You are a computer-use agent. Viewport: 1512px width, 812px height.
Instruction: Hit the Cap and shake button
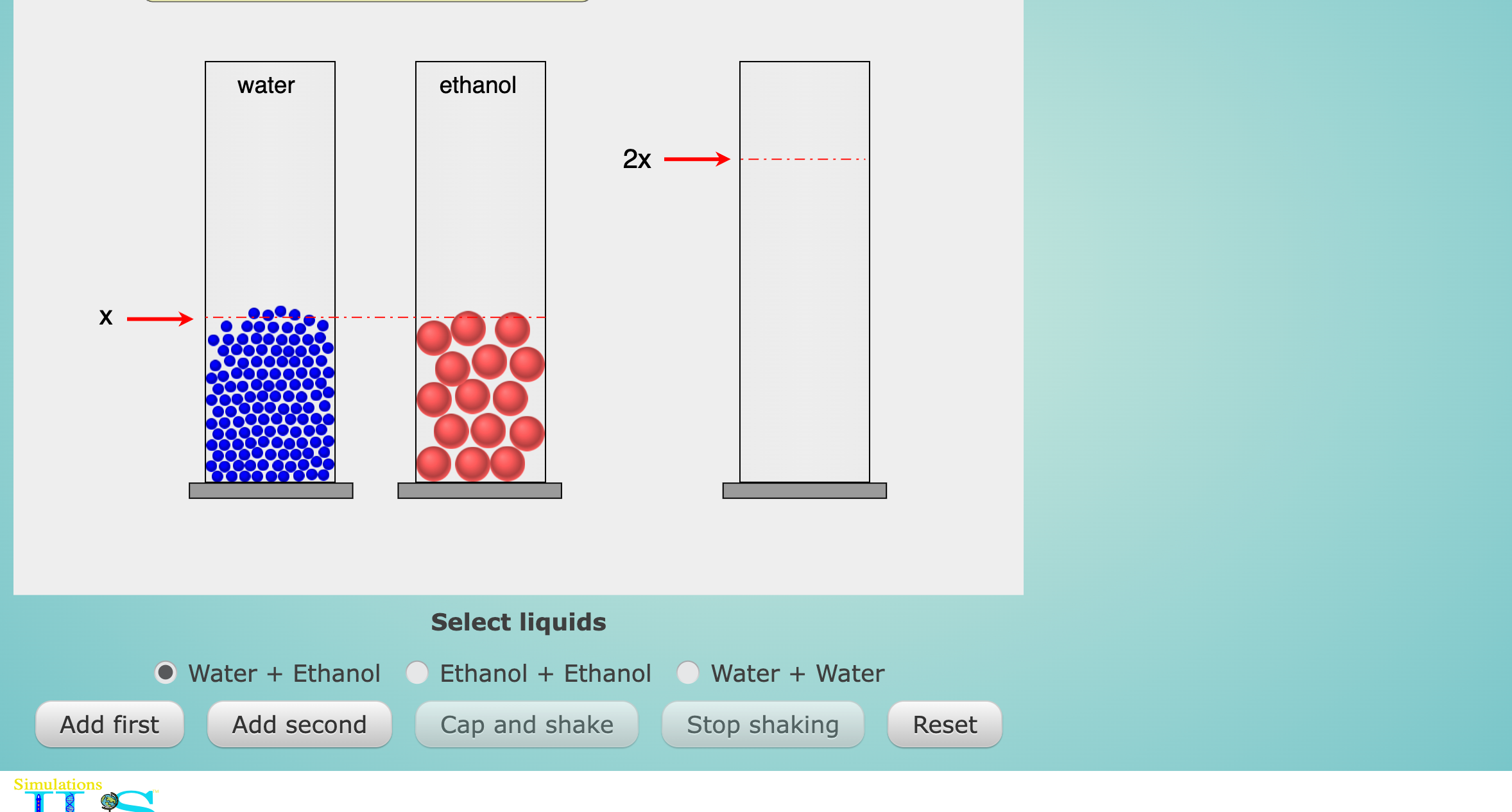tap(526, 725)
